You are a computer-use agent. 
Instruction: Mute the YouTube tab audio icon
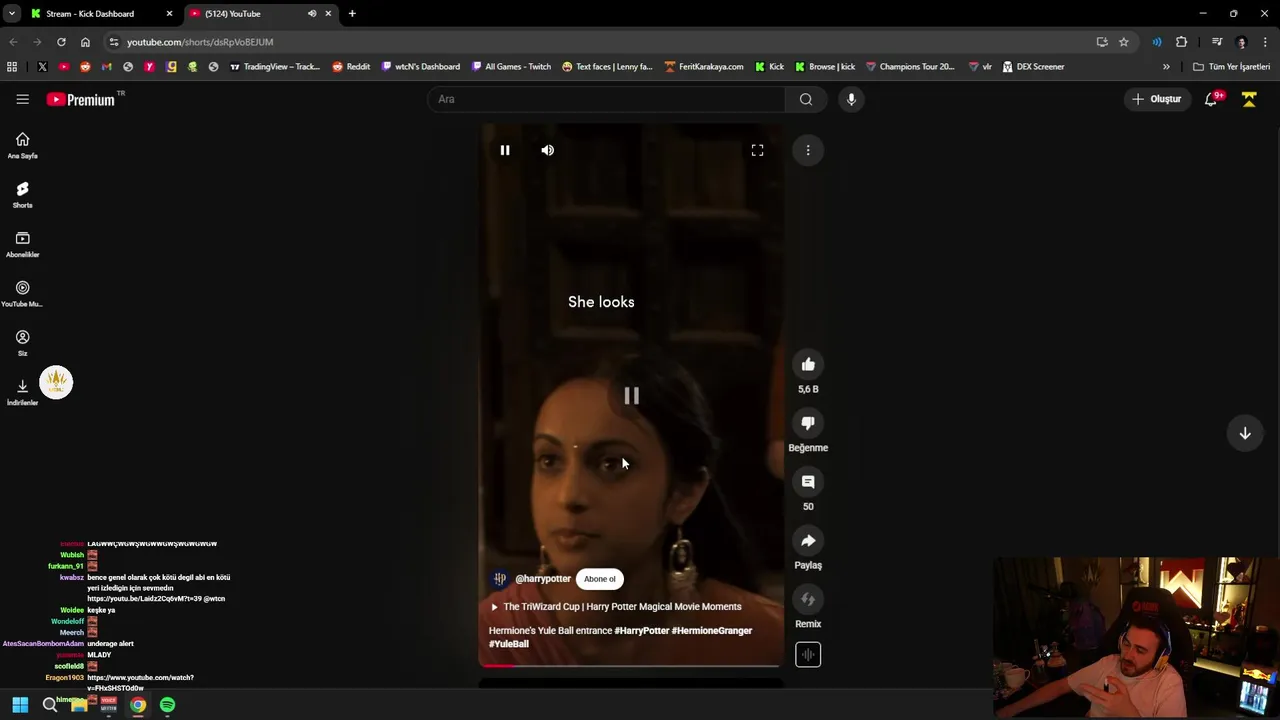pyautogui.click(x=312, y=14)
